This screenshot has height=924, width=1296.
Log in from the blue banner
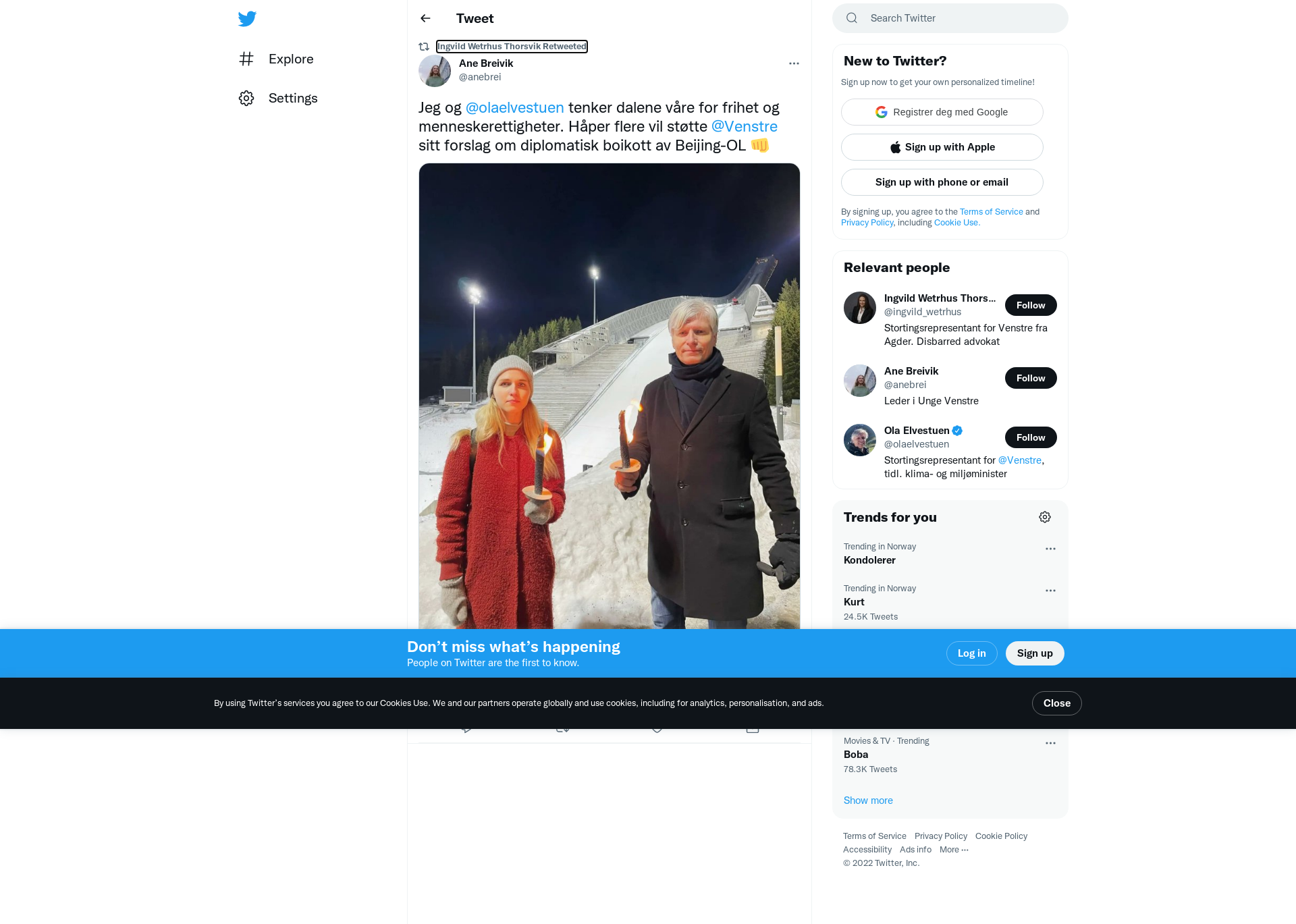click(971, 653)
